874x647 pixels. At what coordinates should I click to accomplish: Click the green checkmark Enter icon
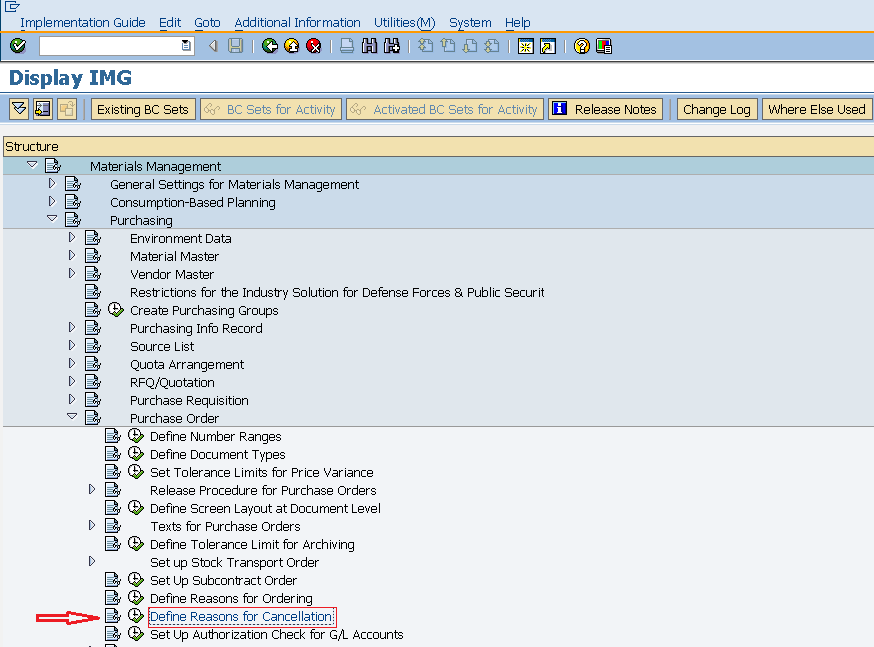coord(17,46)
